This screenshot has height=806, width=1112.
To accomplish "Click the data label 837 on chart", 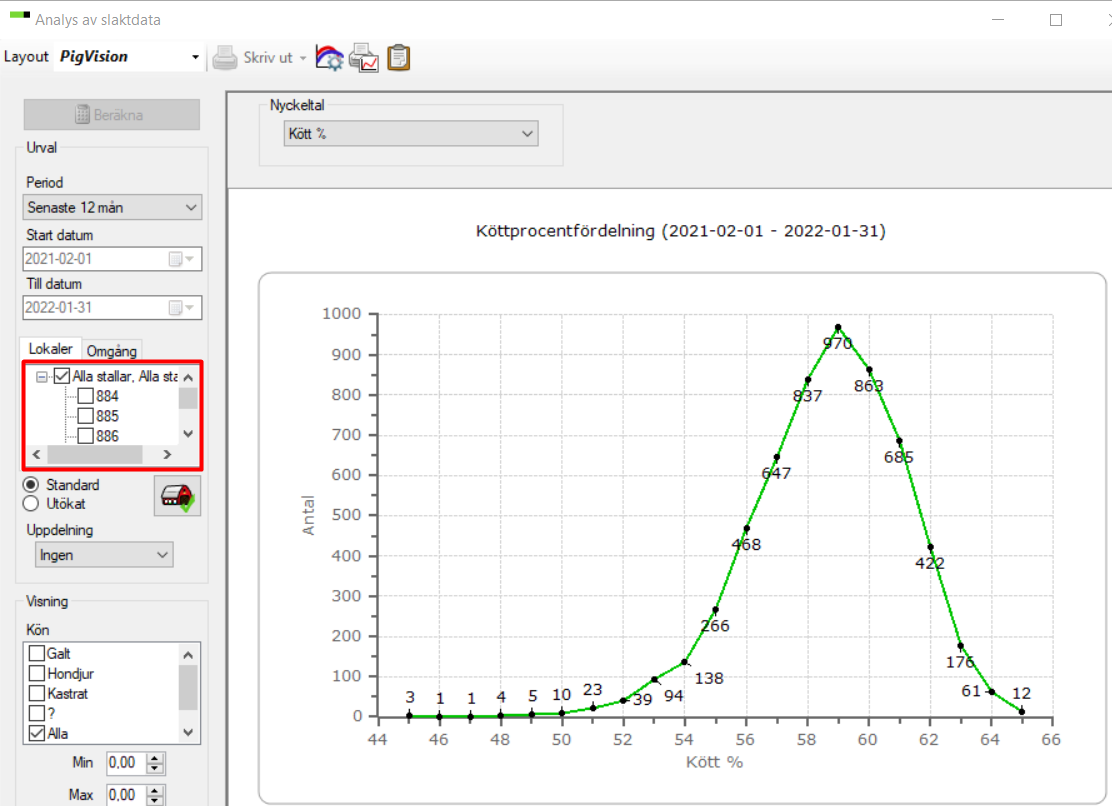I will [x=808, y=396].
